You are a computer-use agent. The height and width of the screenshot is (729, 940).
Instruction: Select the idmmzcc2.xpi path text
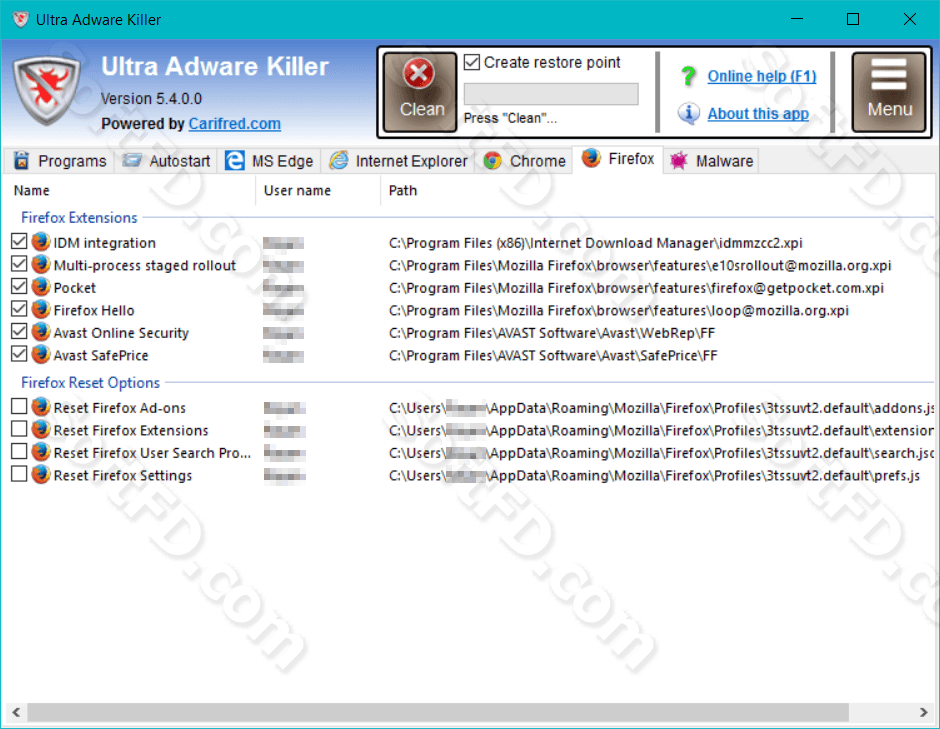pyautogui.click(x=595, y=243)
